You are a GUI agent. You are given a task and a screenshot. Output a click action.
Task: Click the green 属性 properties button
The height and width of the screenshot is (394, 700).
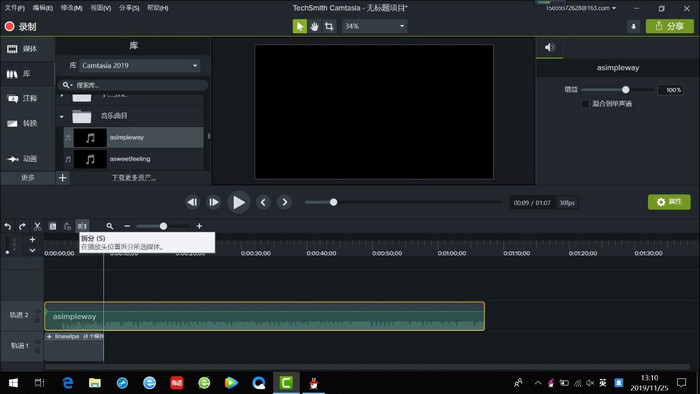pyautogui.click(x=669, y=202)
